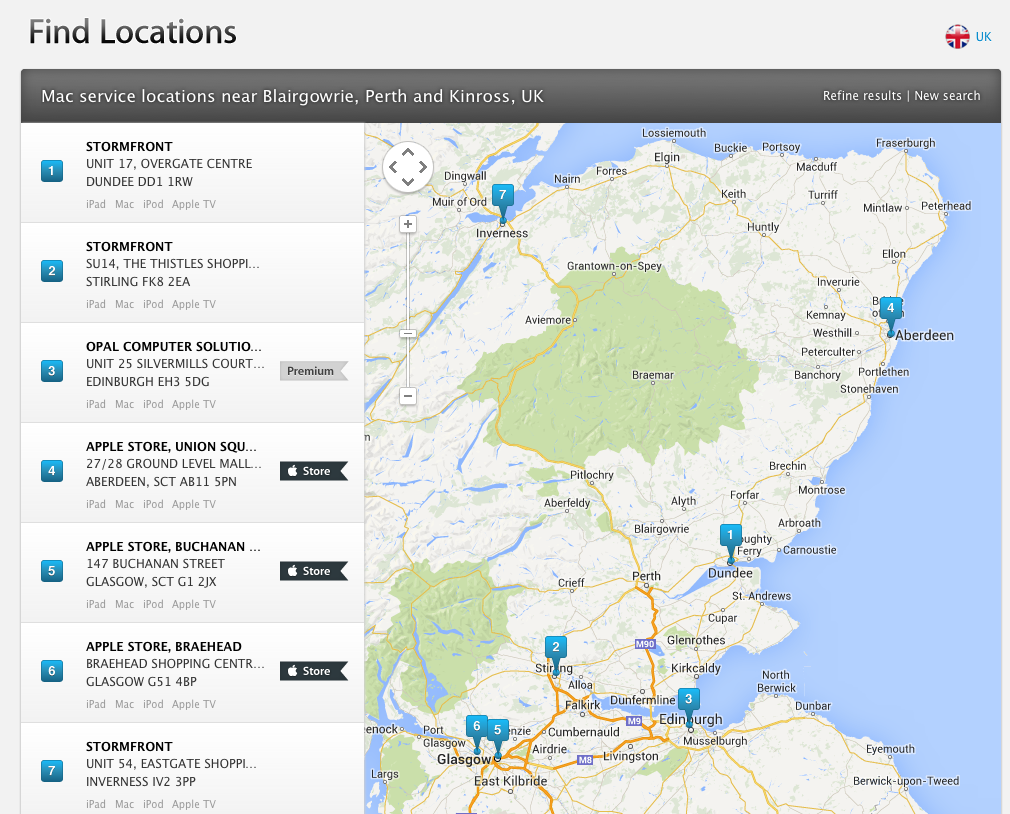1010x814 pixels.
Task: Change region via UK link
Action: point(984,37)
